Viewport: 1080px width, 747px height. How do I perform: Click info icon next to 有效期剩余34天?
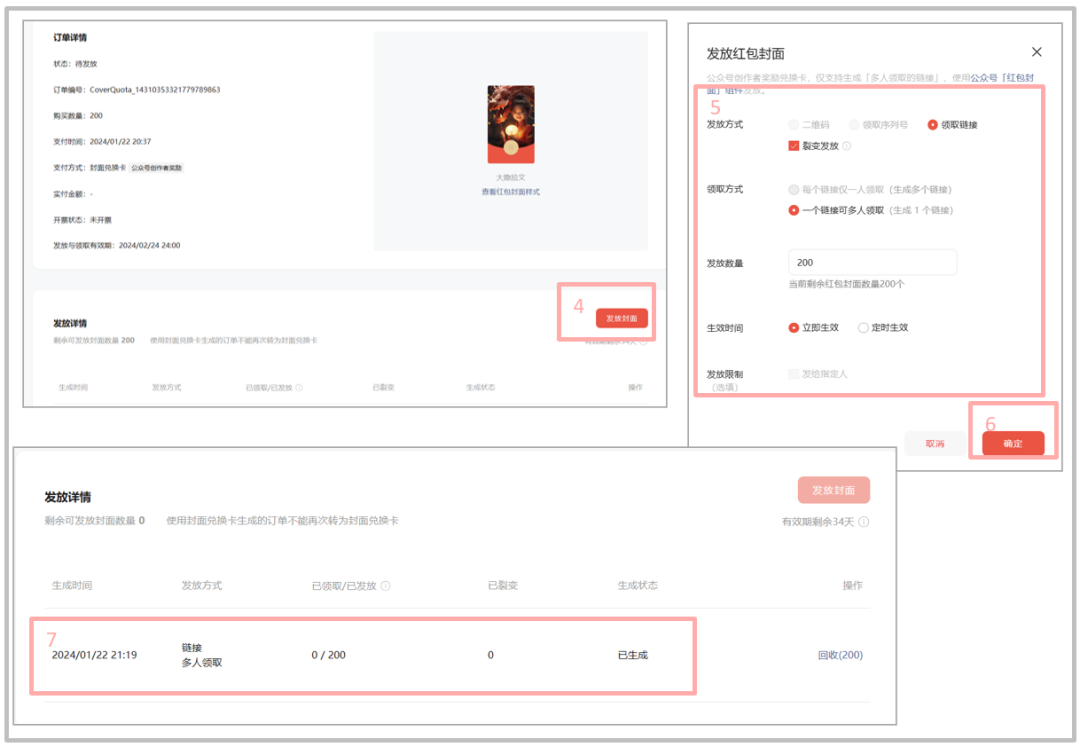[x=864, y=522]
